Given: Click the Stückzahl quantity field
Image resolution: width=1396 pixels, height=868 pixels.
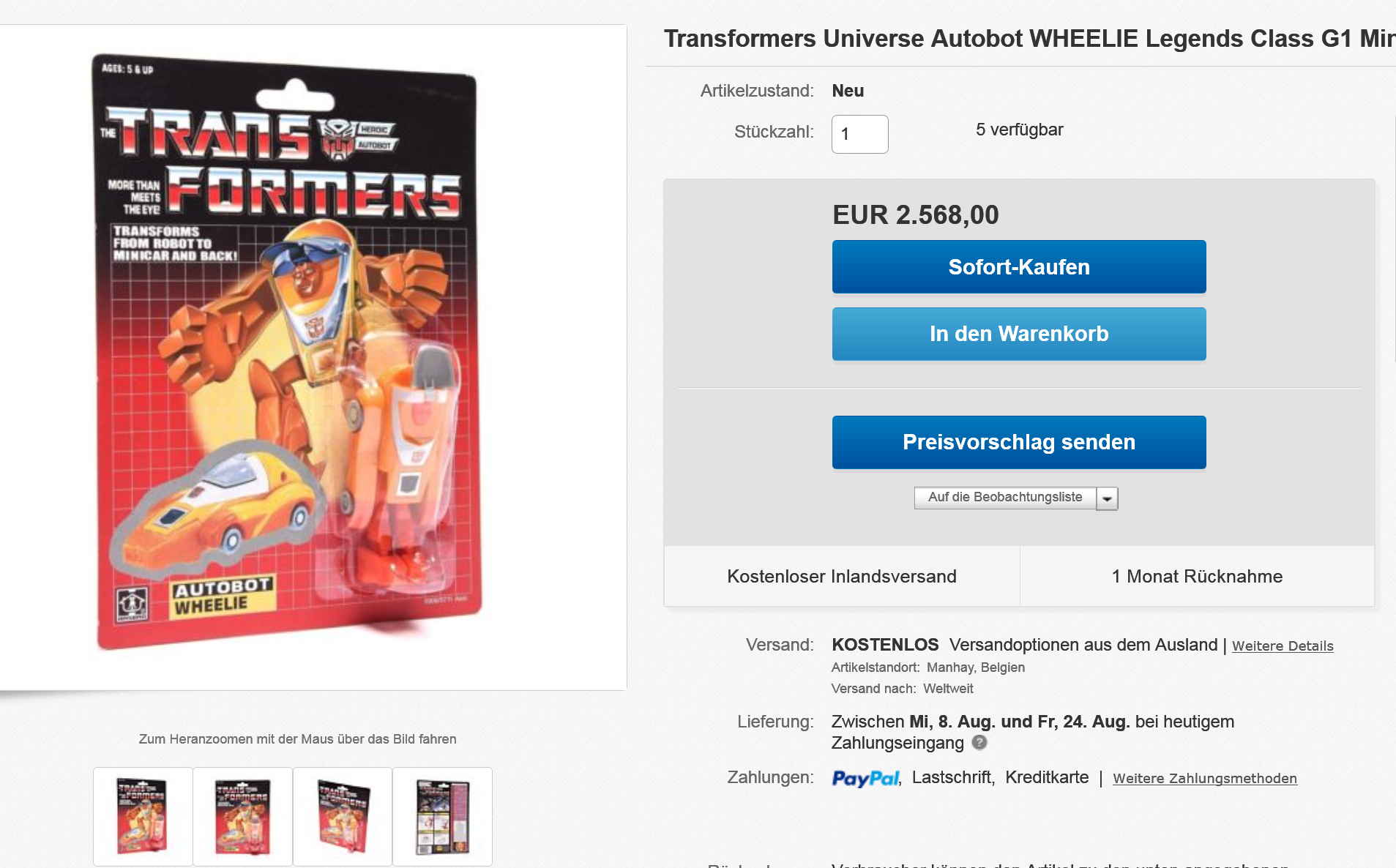Looking at the screenshot, I should (859, 134).
